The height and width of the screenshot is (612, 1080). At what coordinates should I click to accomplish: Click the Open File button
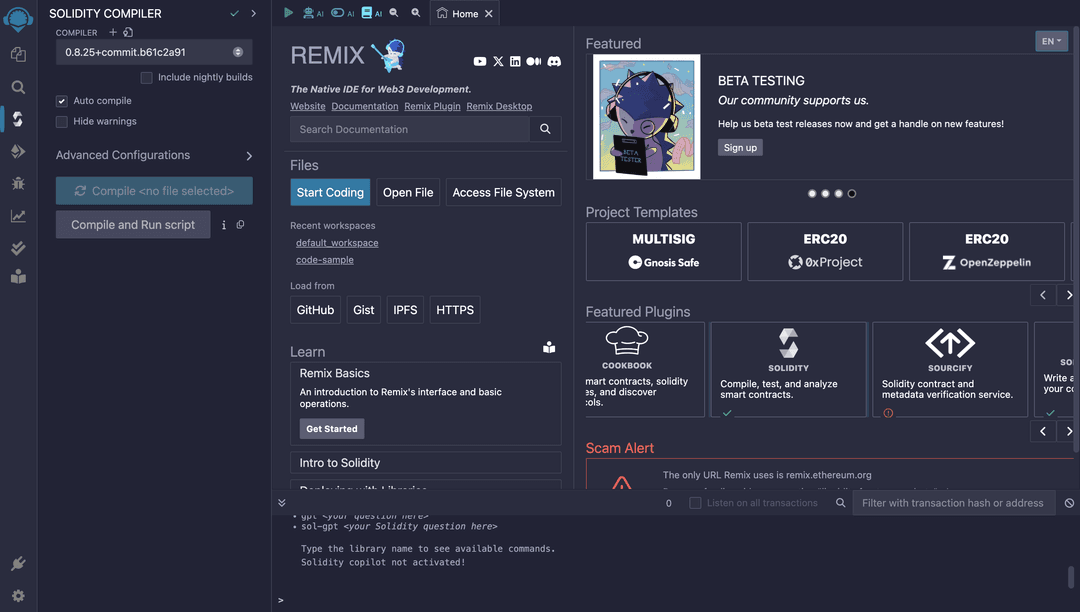click(x=408, y=192)
